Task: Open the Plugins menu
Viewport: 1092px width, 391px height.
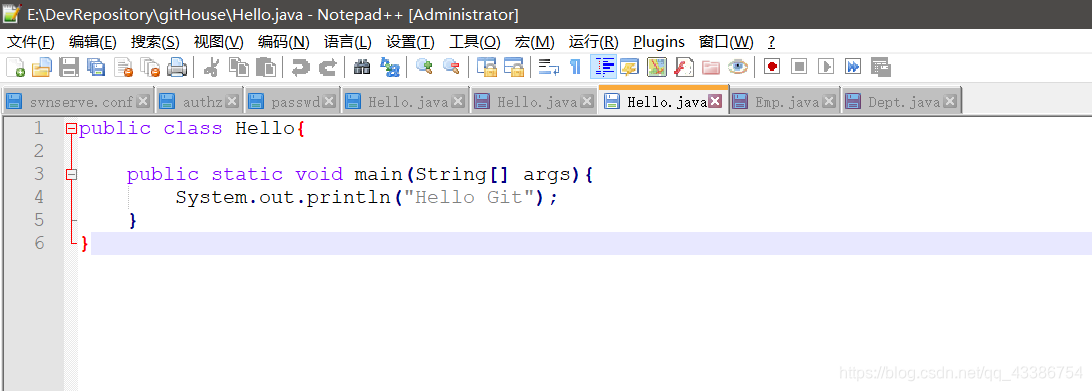Action: pyautogui.click(x=659, y=42)
